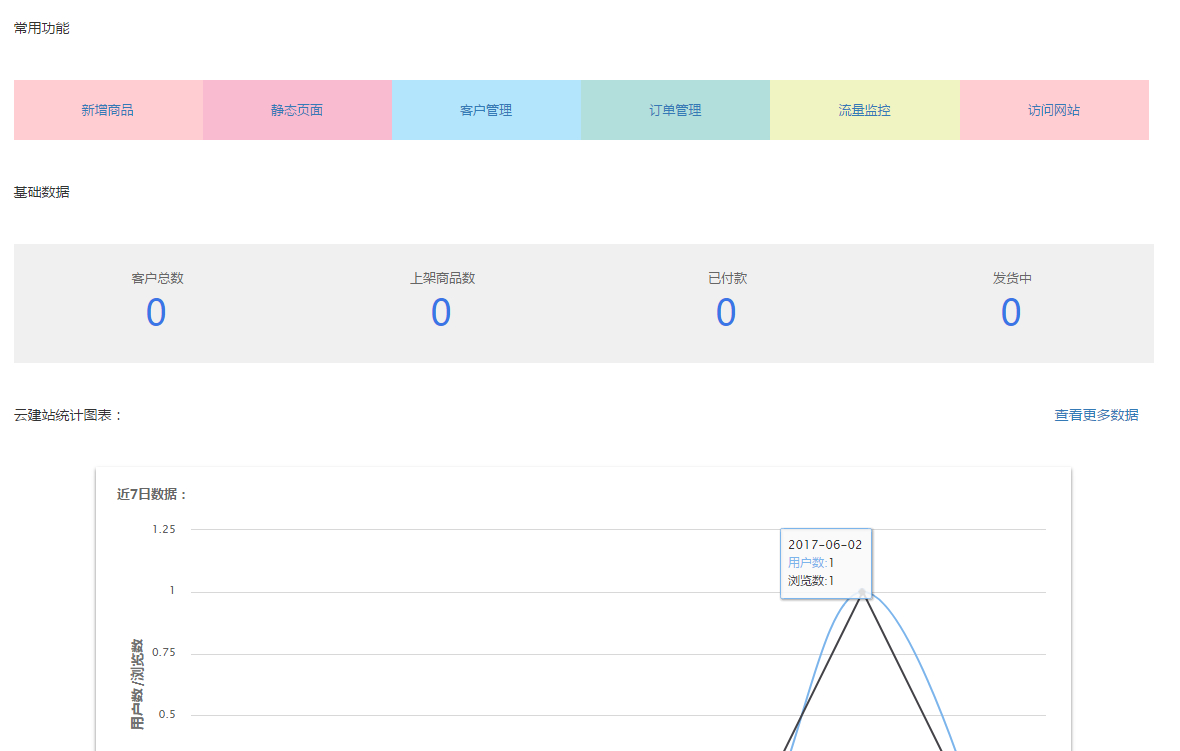Open the 客户管理 shortcut tile
The image size is (1180, 751).
[x=486, y=110]
